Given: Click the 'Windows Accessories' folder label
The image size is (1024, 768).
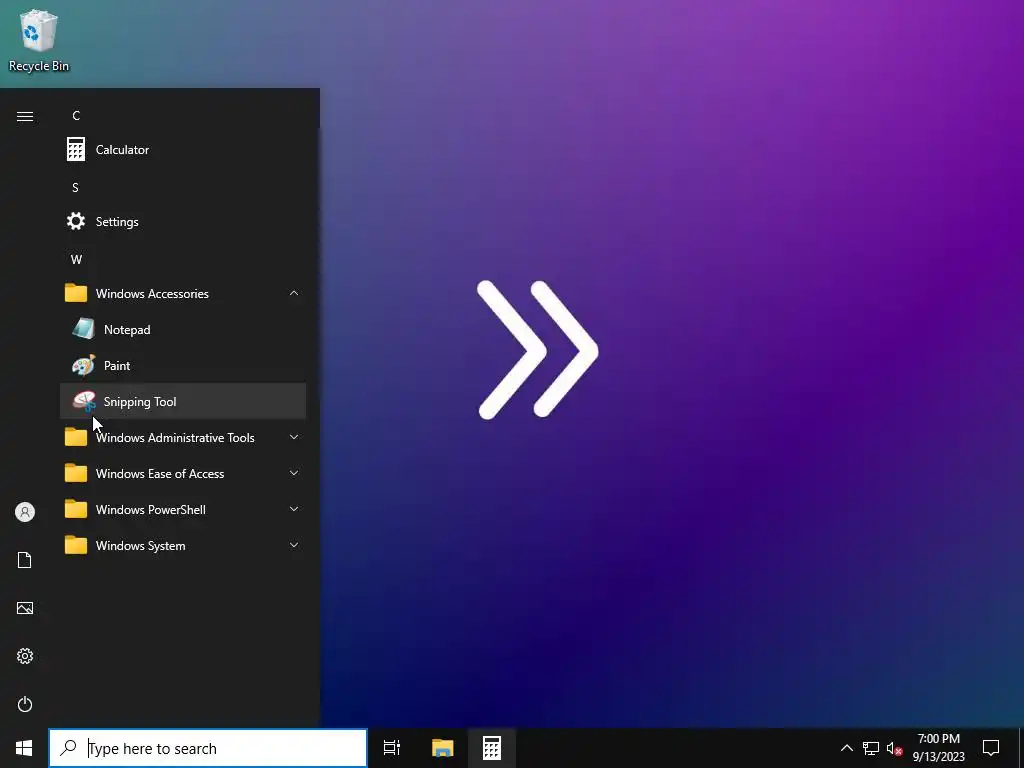Looking at the screenshot, I should pyautogui.click(x=152, y=293).
